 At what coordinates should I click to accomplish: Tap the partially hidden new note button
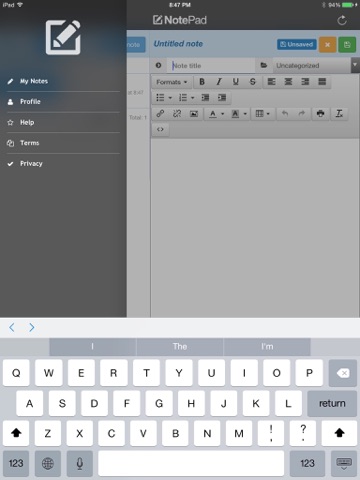click(136, 45)
